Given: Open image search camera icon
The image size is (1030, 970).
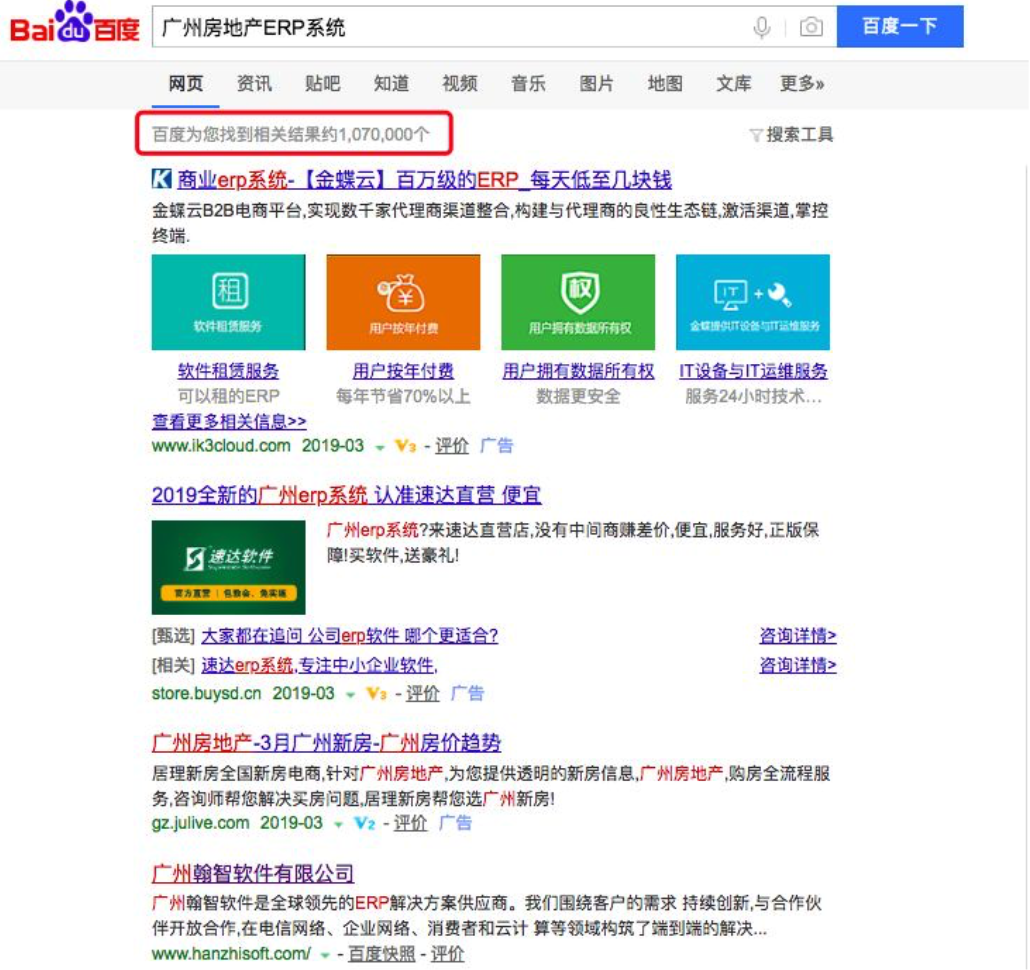Looking at the screenshot, I should pyautogui.click(x=811, y=27).
